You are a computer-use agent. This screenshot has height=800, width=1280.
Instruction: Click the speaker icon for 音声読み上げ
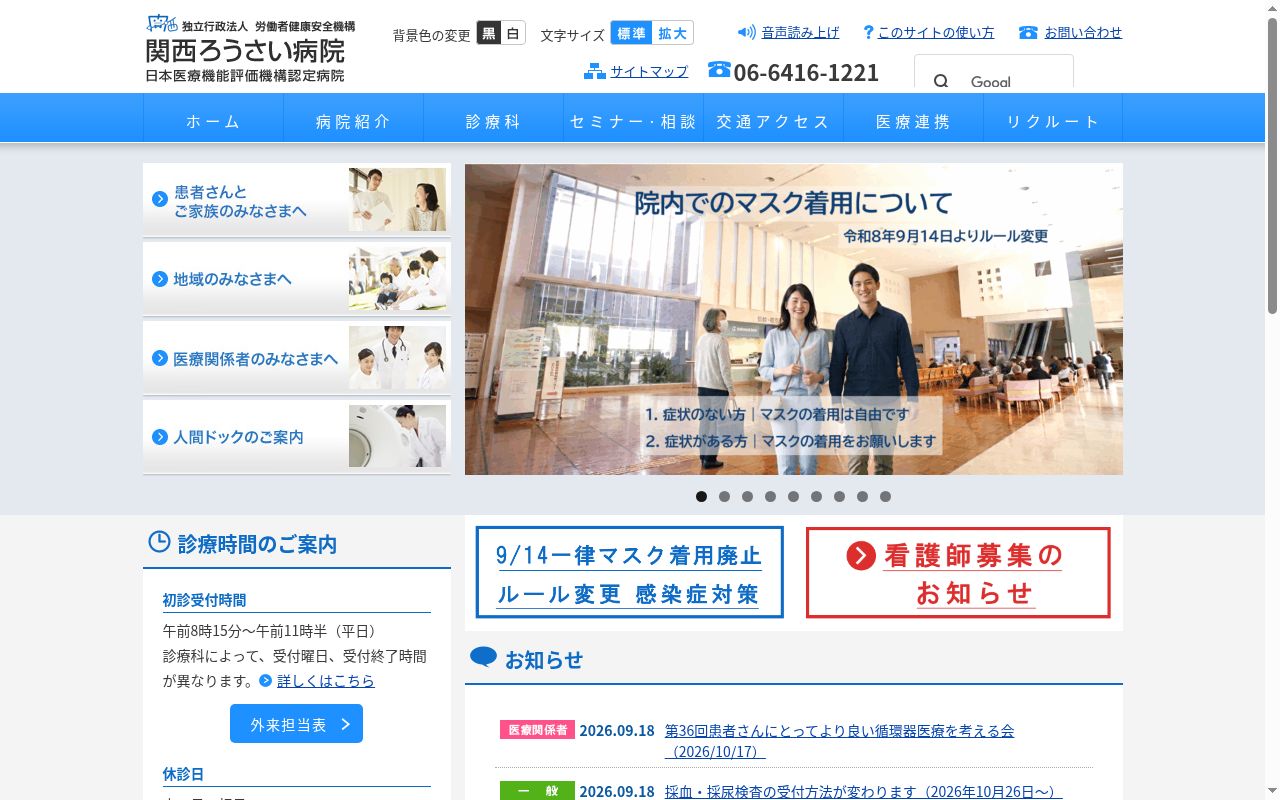pos(747,32)
